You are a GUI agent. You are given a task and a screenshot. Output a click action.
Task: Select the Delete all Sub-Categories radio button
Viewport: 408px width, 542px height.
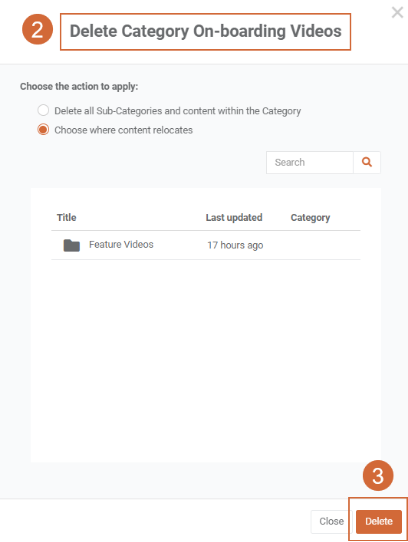tap(43, 110)
